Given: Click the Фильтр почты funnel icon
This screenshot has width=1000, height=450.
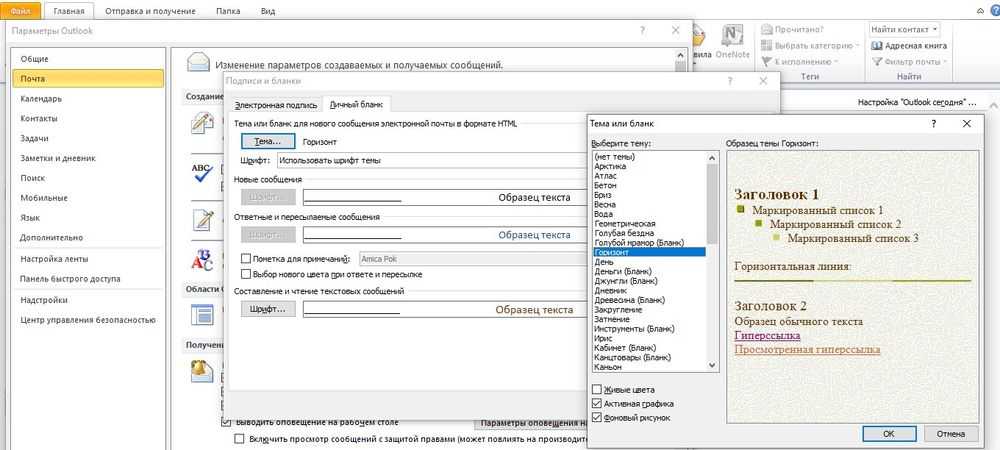Looking at the screenshot, I should 877,62.
